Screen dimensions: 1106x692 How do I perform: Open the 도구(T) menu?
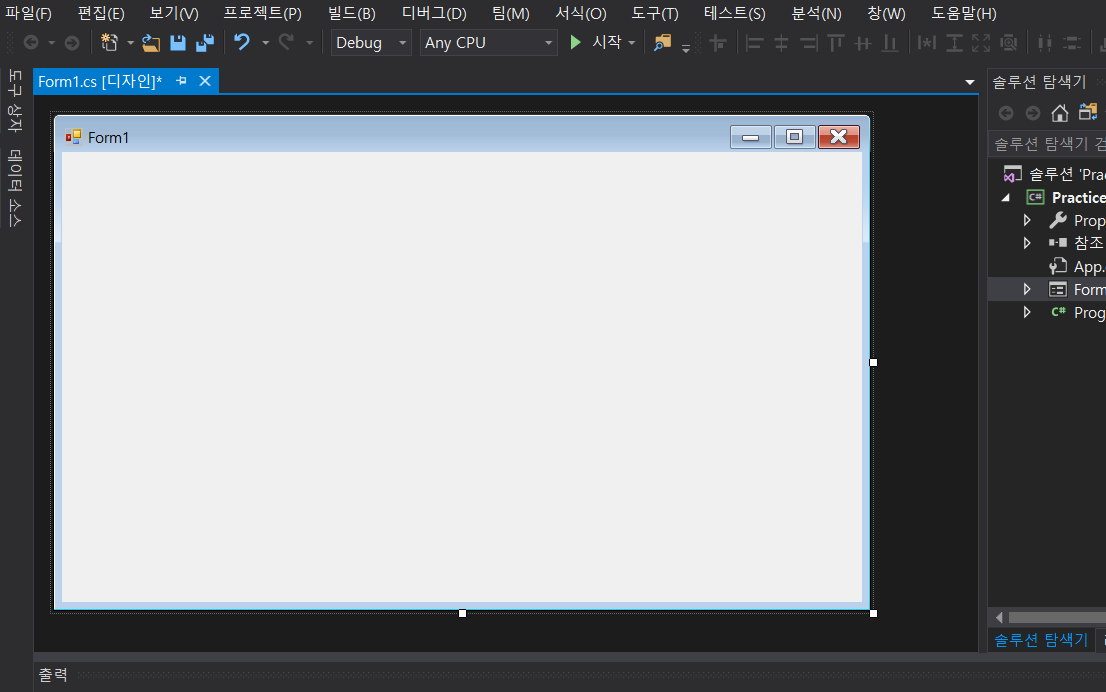655,13
